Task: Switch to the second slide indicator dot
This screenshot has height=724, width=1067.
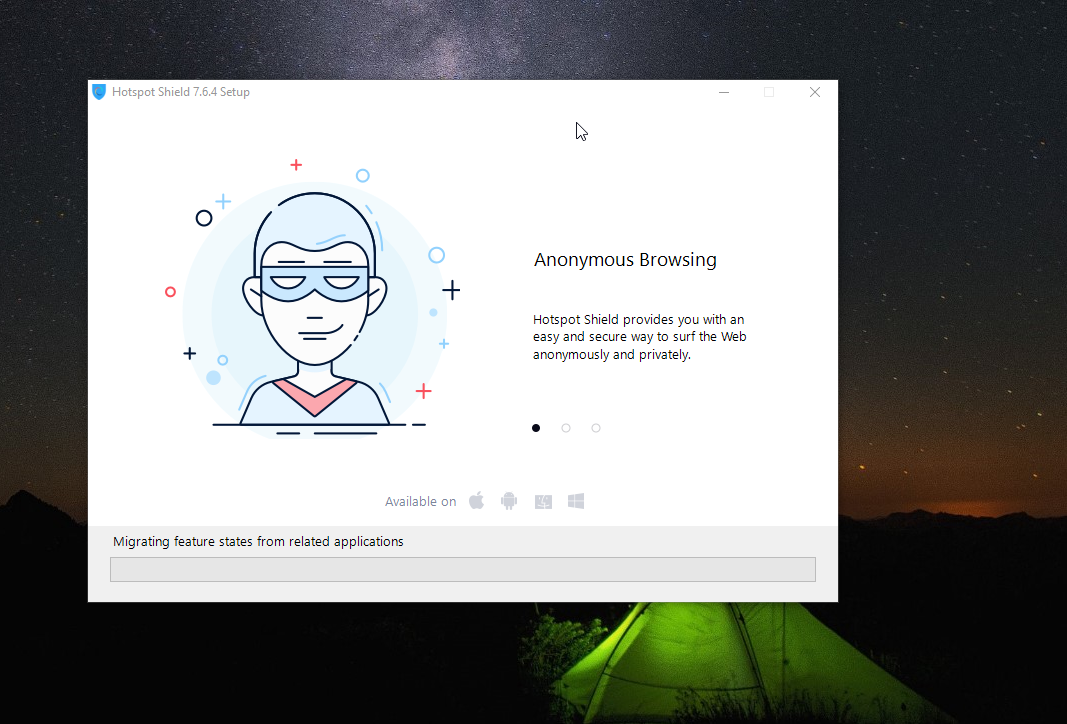Action: [565, 428]
